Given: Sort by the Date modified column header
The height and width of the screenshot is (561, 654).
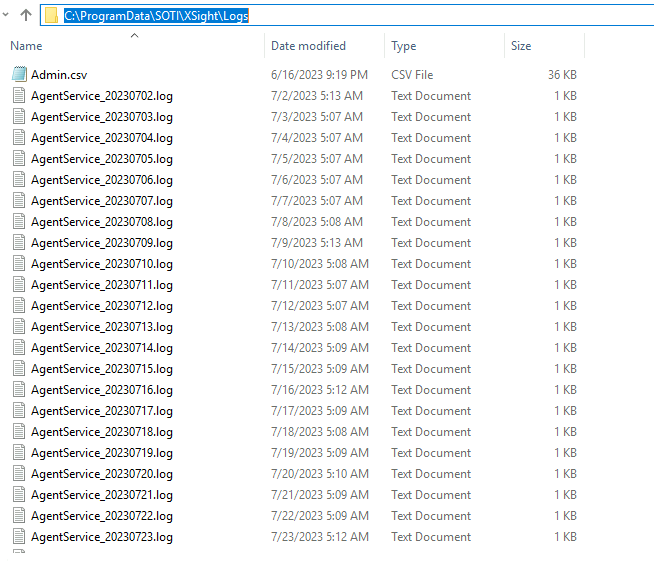Looking at the screenshot, I should (x=308, y=46).
